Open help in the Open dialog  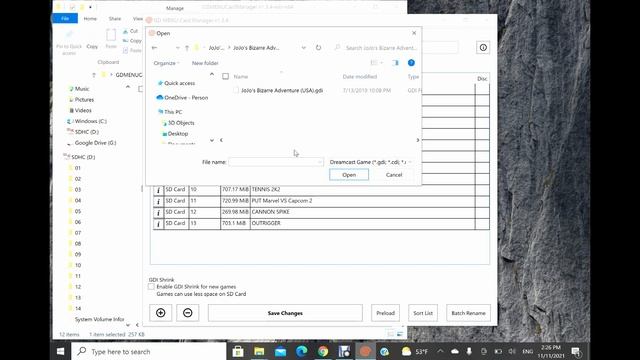[411, 62]
